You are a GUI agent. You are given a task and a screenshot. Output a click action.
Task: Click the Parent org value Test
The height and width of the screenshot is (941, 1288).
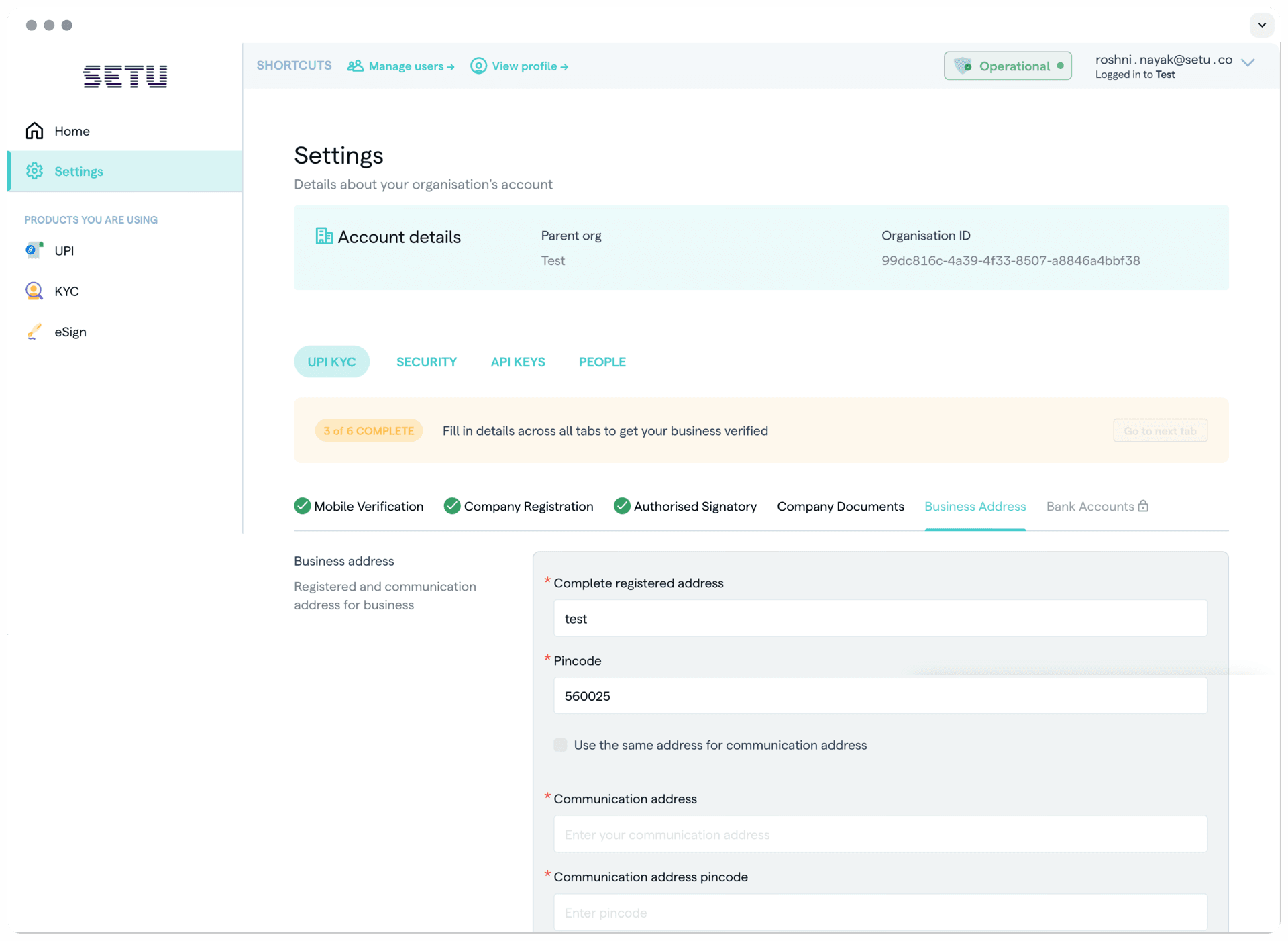click(x=553, y=260)
